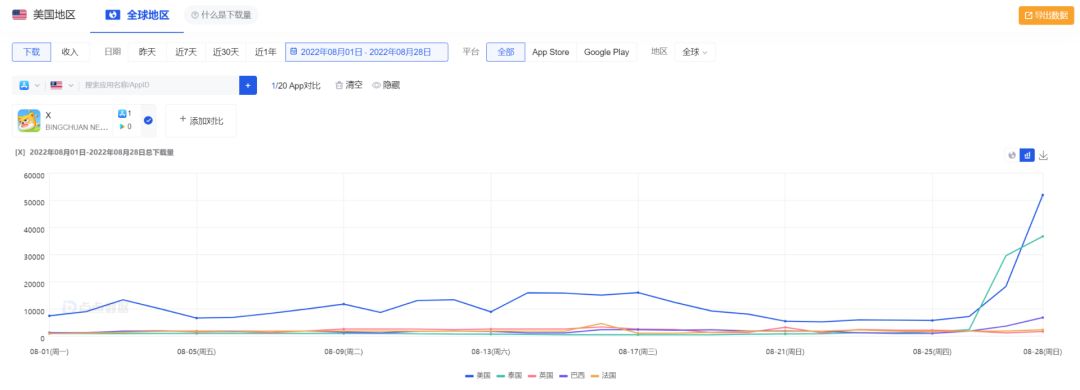Click the 08-21(周日) axis label
This screenshot has height=390, width=1080.
click(785, 351)
